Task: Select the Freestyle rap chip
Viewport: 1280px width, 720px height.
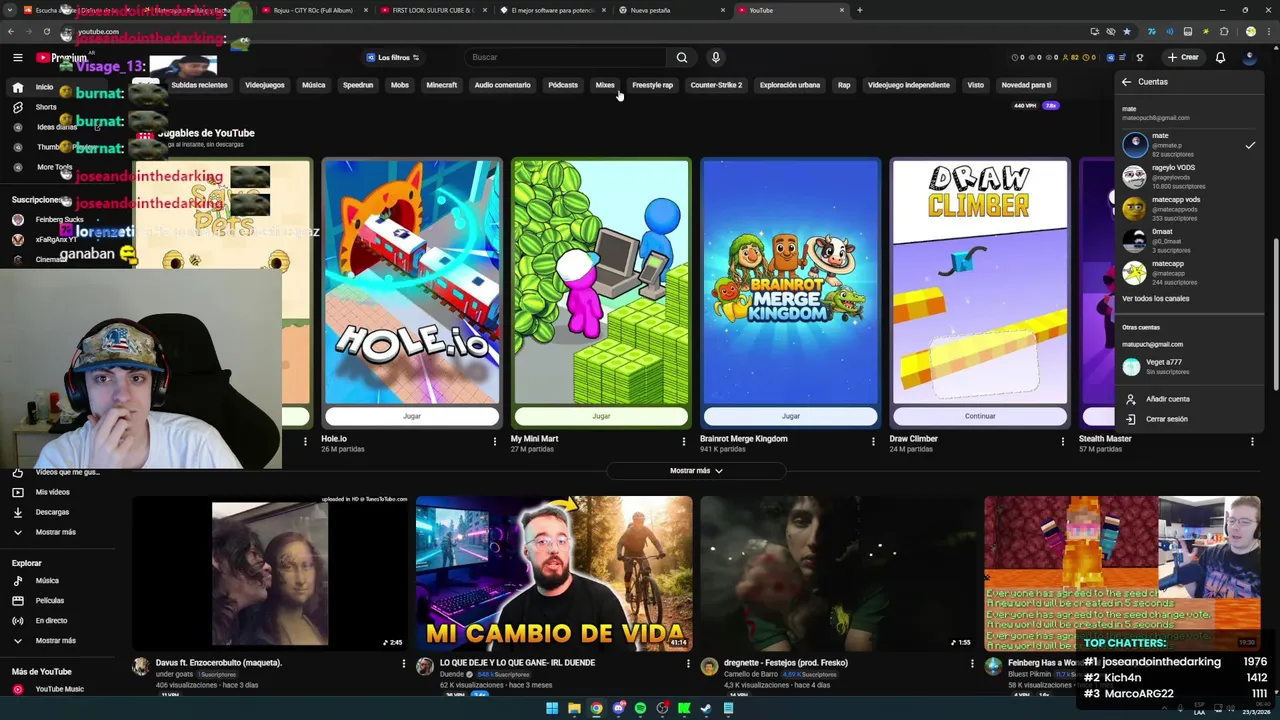Action: 653,85
